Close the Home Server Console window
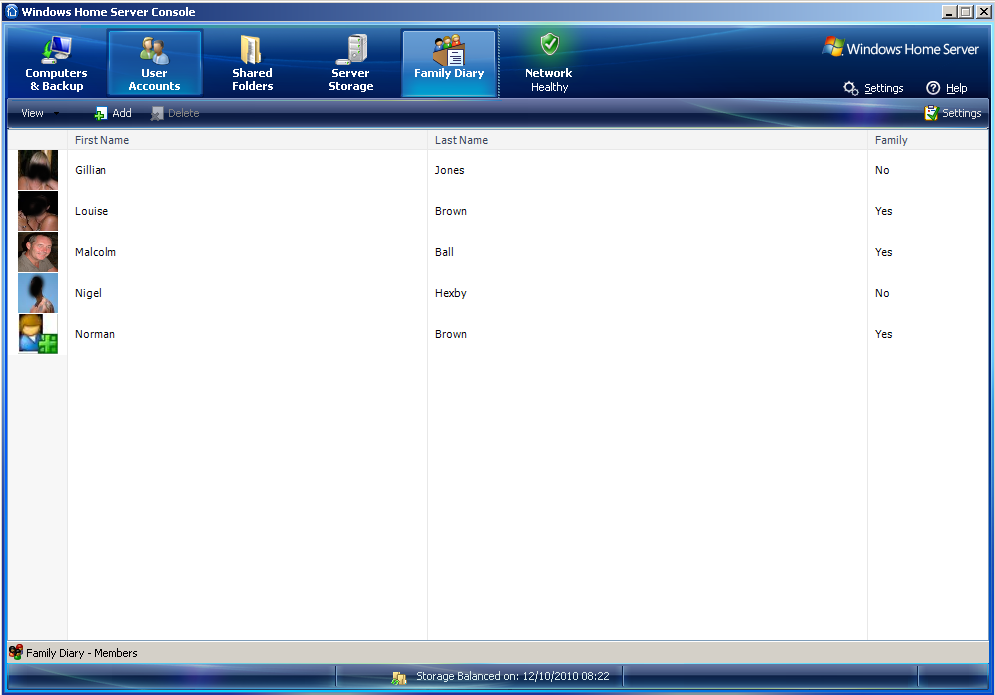This screenshot has width=995, height=695. point(982,11)
